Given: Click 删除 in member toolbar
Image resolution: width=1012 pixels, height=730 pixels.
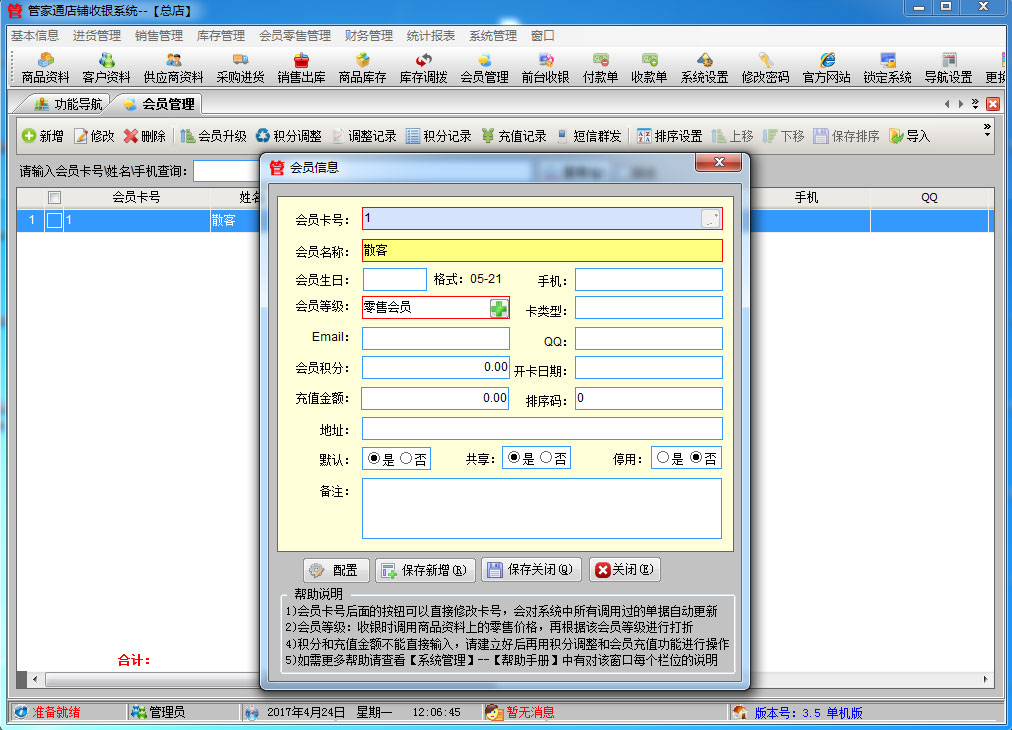Looking at the screenshot, I should (x=145, y=136).
